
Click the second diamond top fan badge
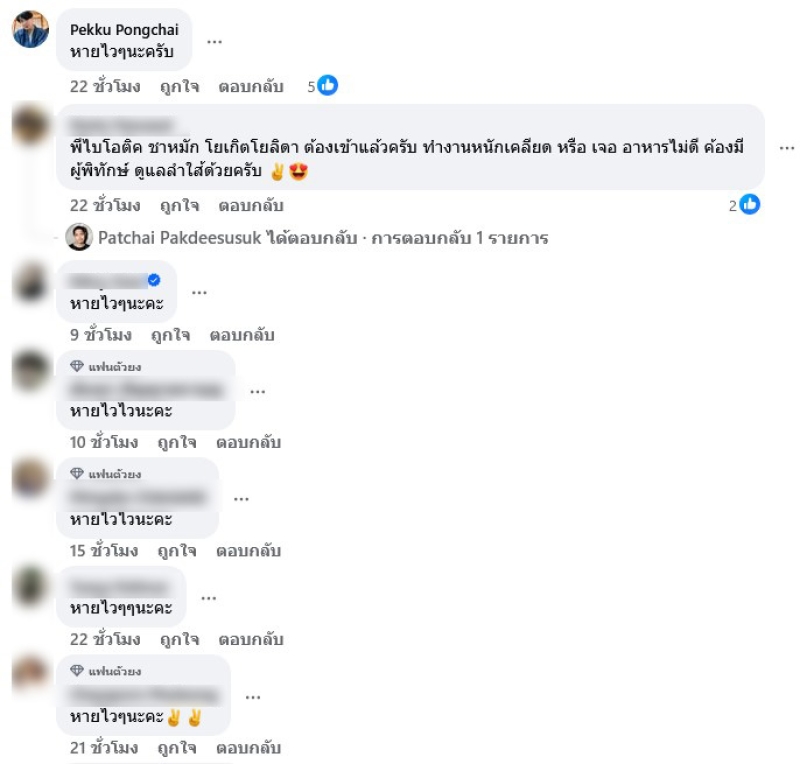coord(77,473)
